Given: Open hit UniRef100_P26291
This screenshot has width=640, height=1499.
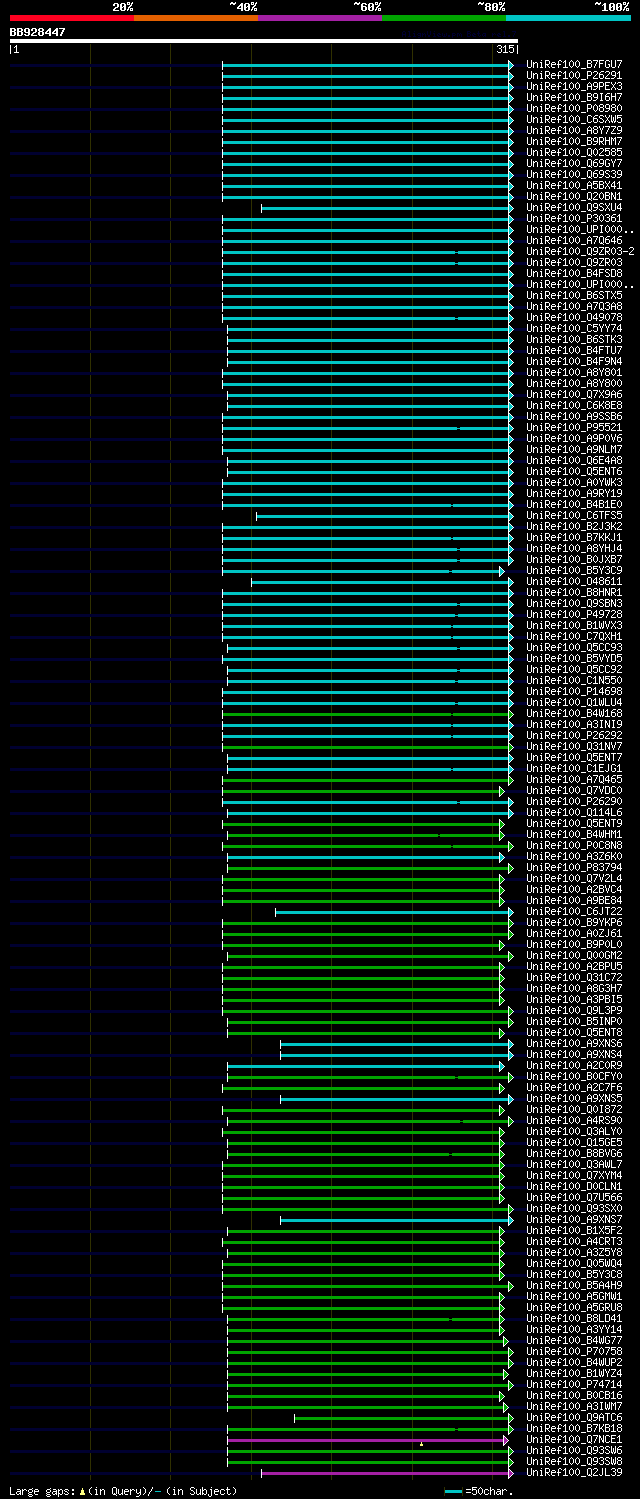Looking at the screenshot, I should click(574, 75).
